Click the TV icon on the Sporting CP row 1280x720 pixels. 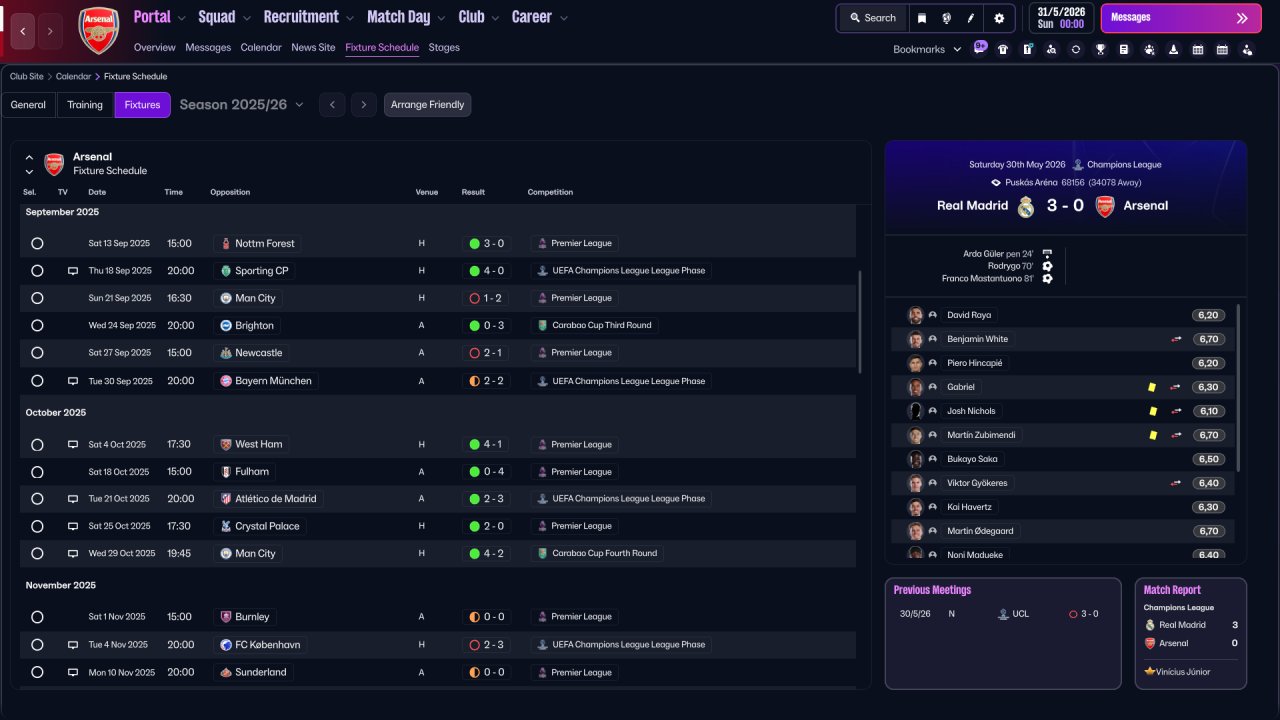coord(73,271)
